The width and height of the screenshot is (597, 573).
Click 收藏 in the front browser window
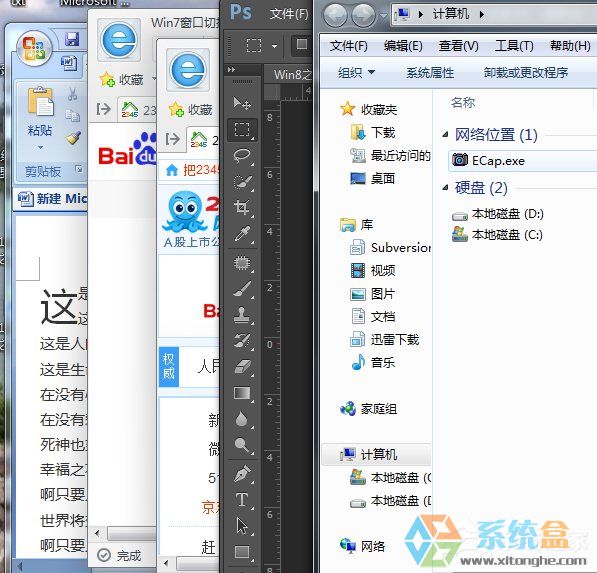[x=190, y=110]
